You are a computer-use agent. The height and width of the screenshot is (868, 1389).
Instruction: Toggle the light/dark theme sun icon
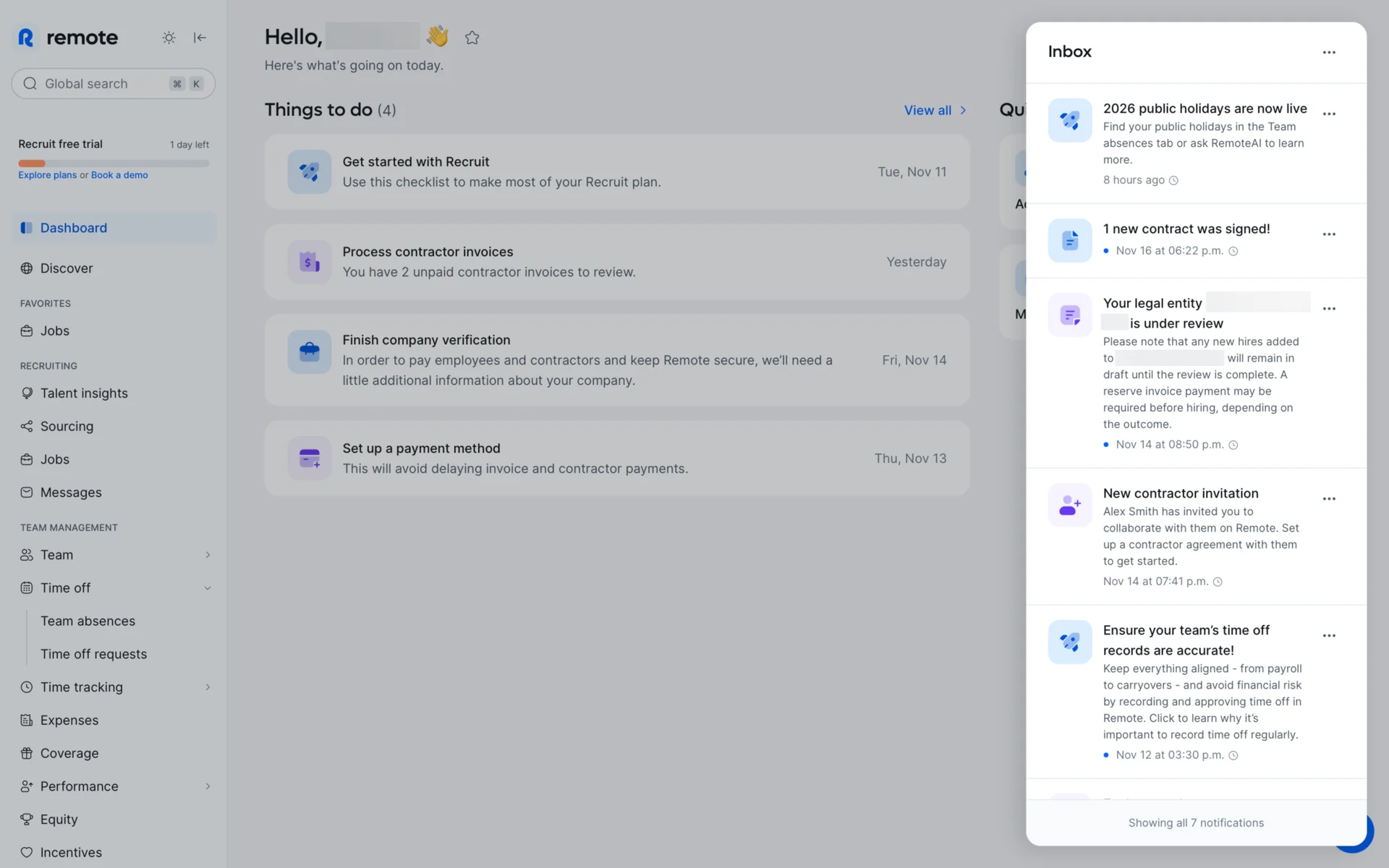coord(169,38)
